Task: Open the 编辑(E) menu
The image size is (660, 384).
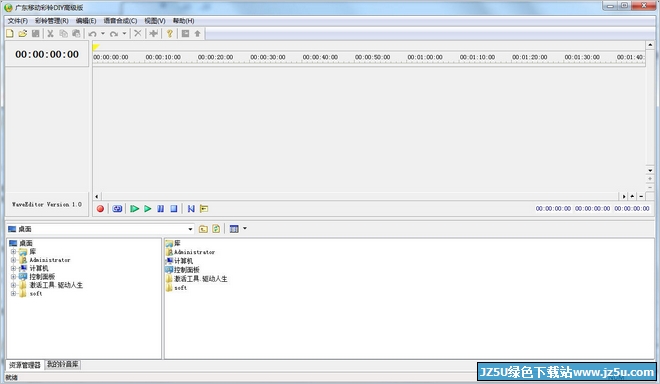Action: [86, 21]
